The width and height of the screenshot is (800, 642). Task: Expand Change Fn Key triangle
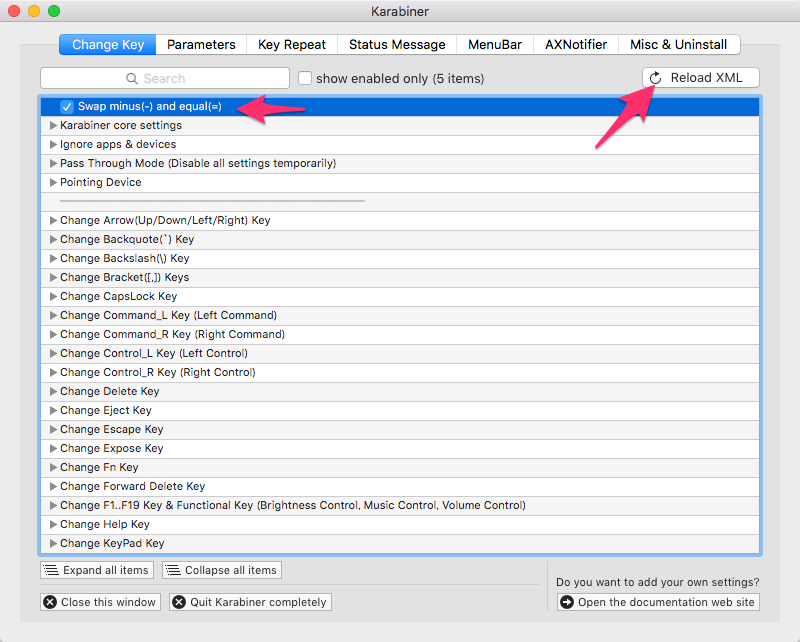click(x=53, y=467)
